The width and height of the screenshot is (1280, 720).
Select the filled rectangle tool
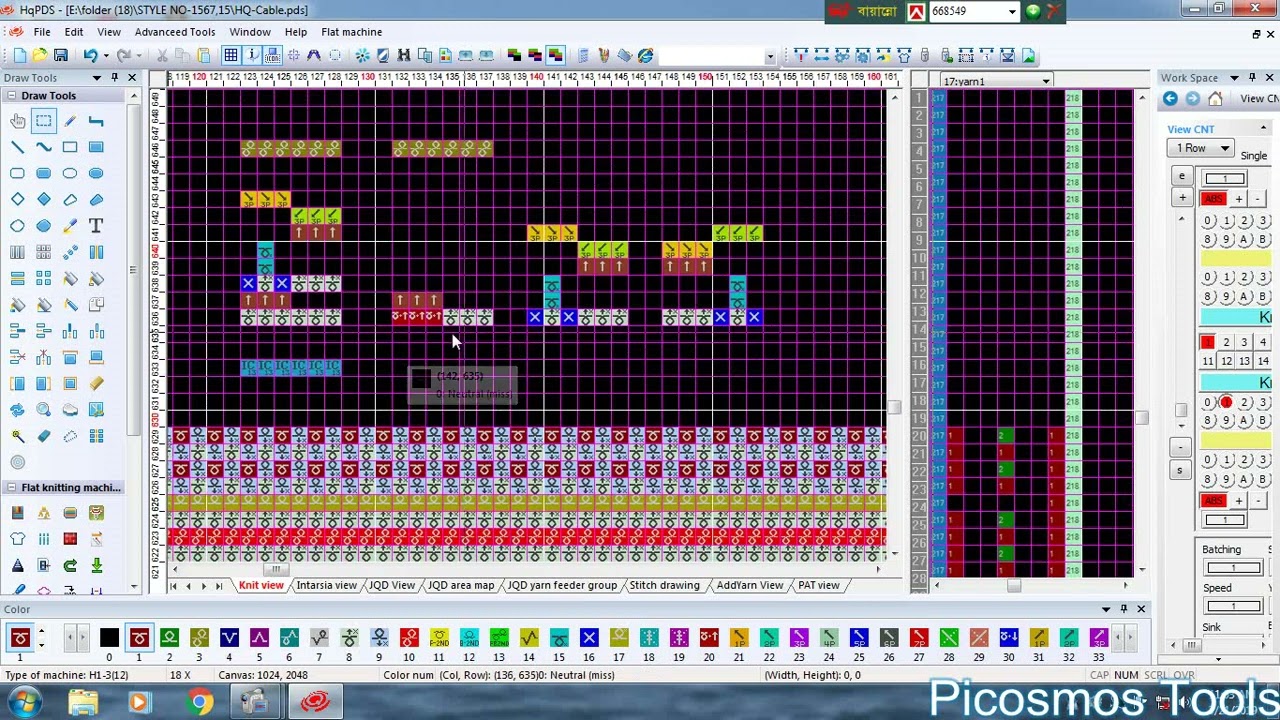(x=96, y=147)
